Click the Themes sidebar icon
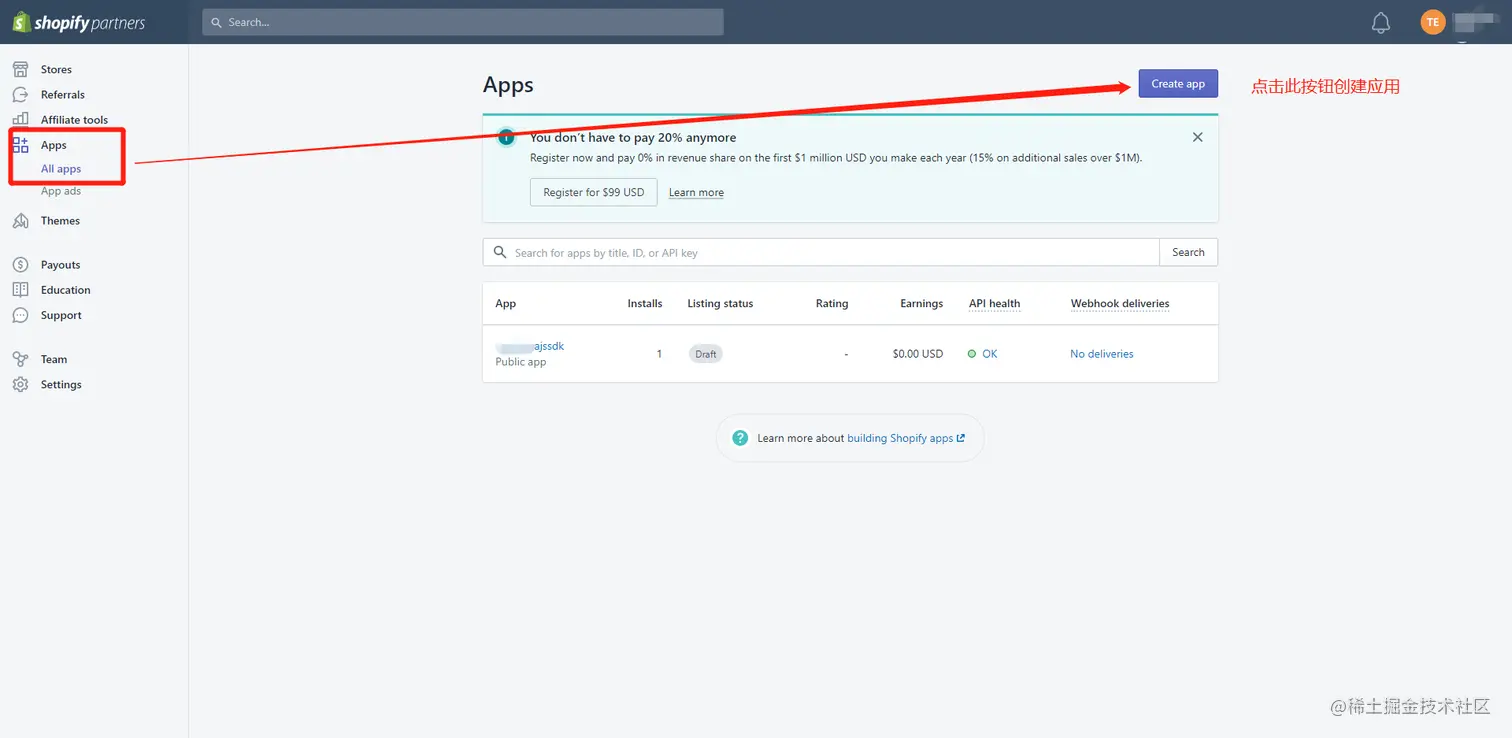The width and height of the screenshot is (1512, 738). coord(20,220)
